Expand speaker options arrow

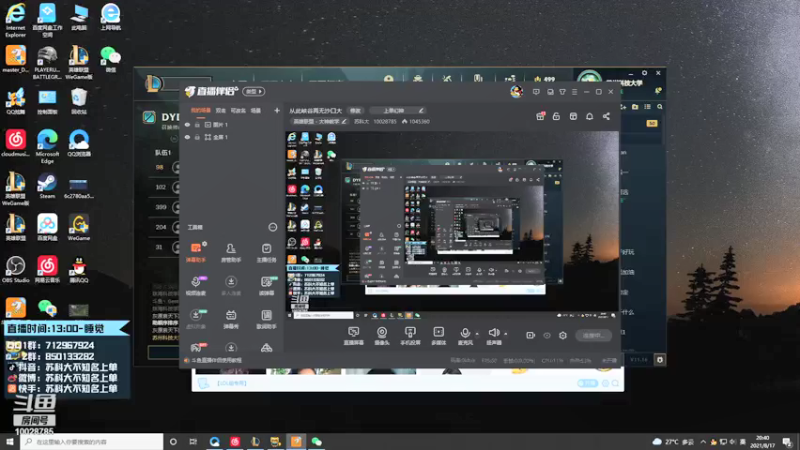click(x=506, y=334)
